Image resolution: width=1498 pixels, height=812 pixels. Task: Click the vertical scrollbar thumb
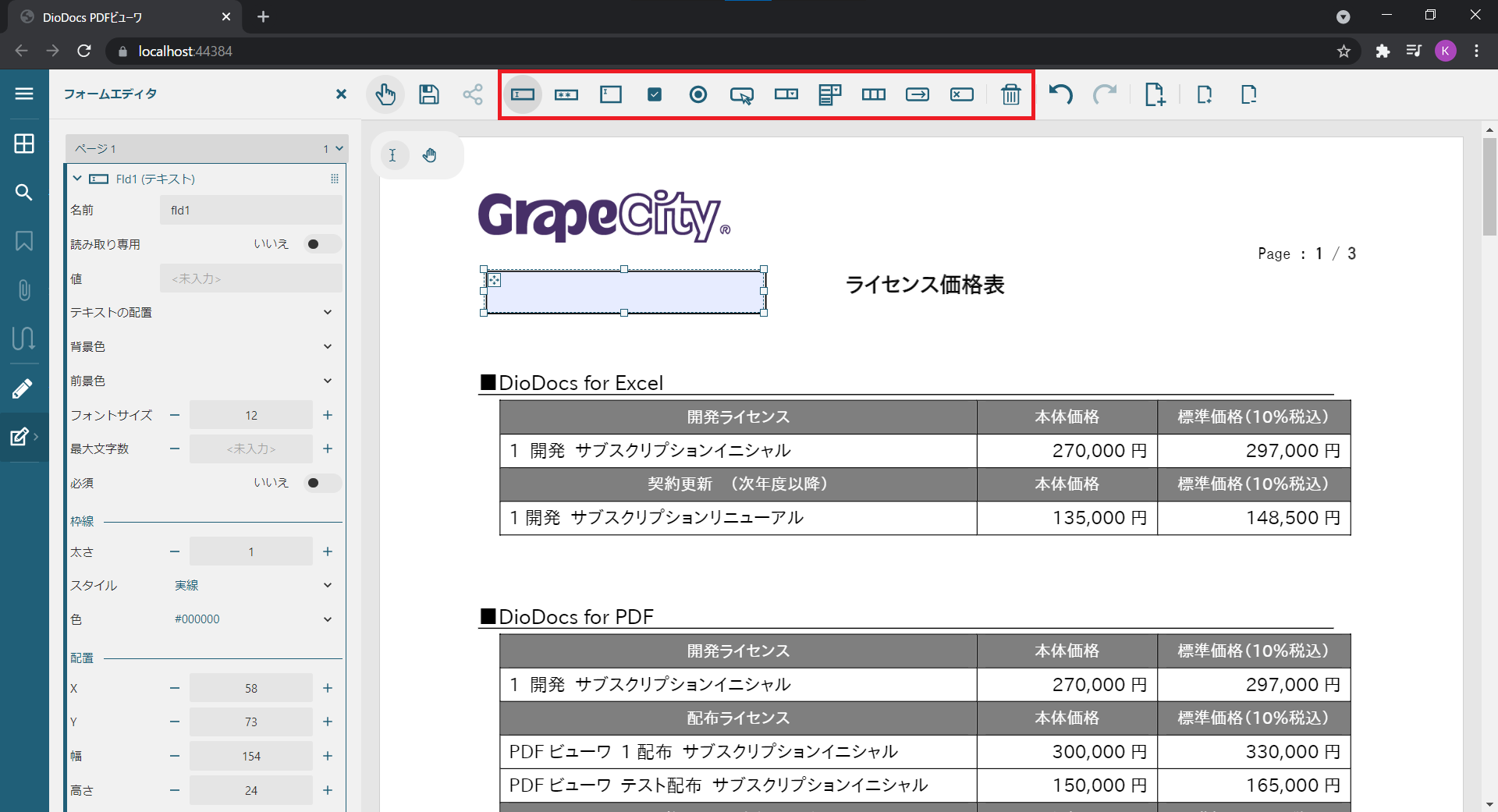pyautogui.click(x=1489, y=187)
